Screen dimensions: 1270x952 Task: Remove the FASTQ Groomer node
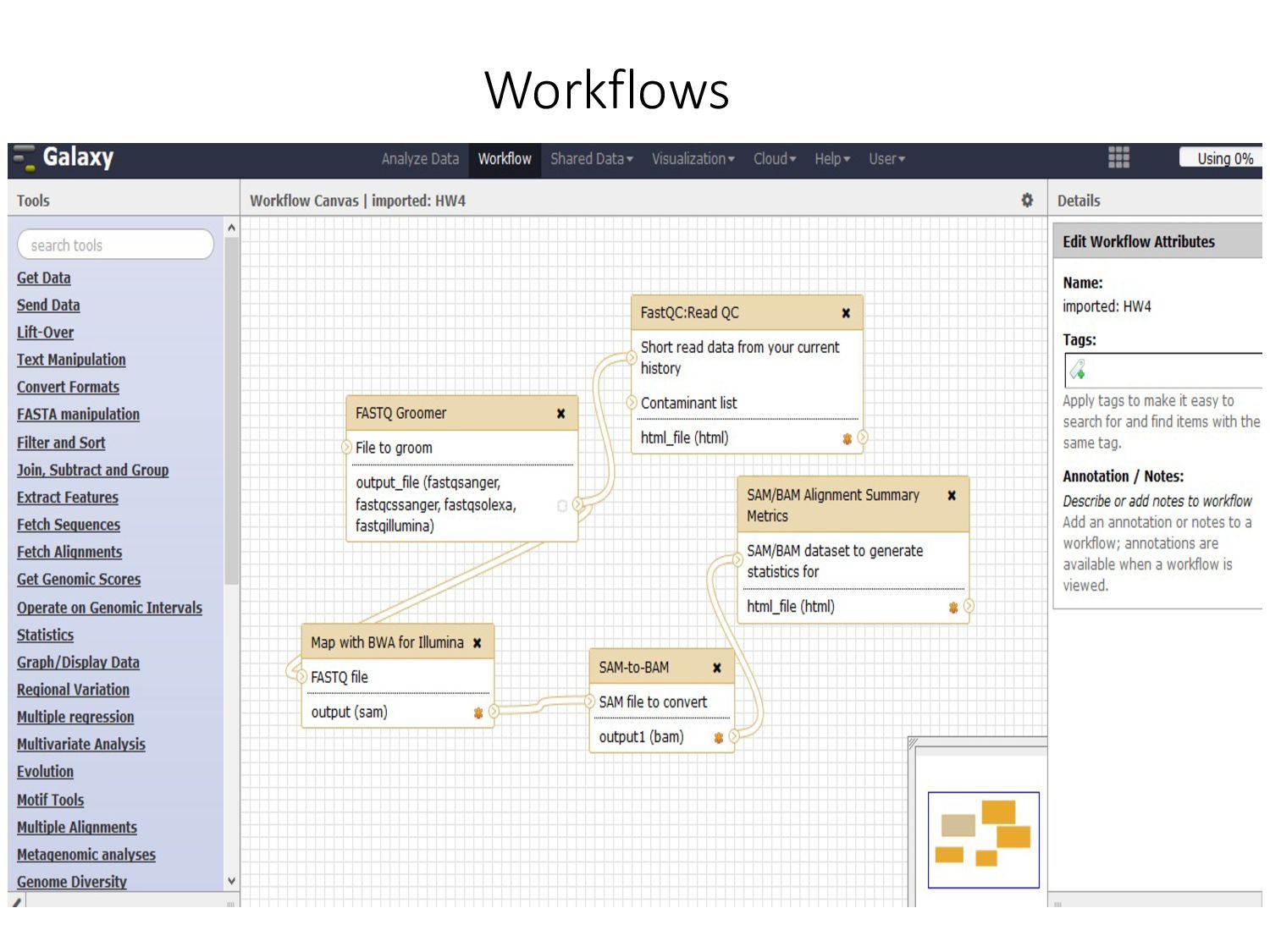[x=560, y=414]
